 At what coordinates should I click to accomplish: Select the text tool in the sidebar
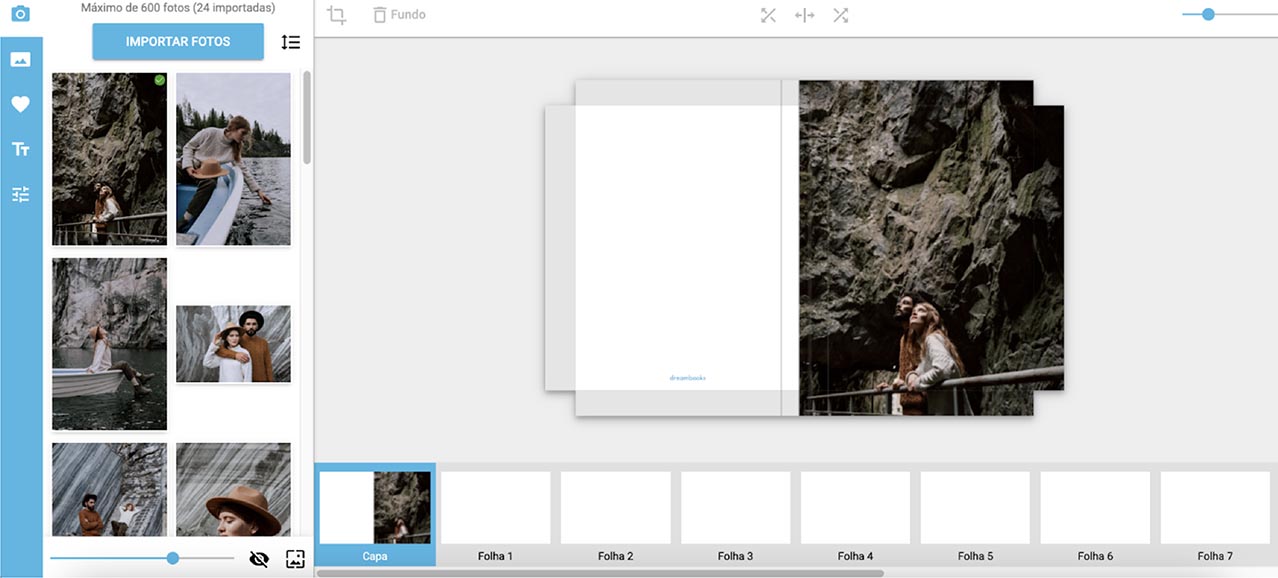point(20,149)
